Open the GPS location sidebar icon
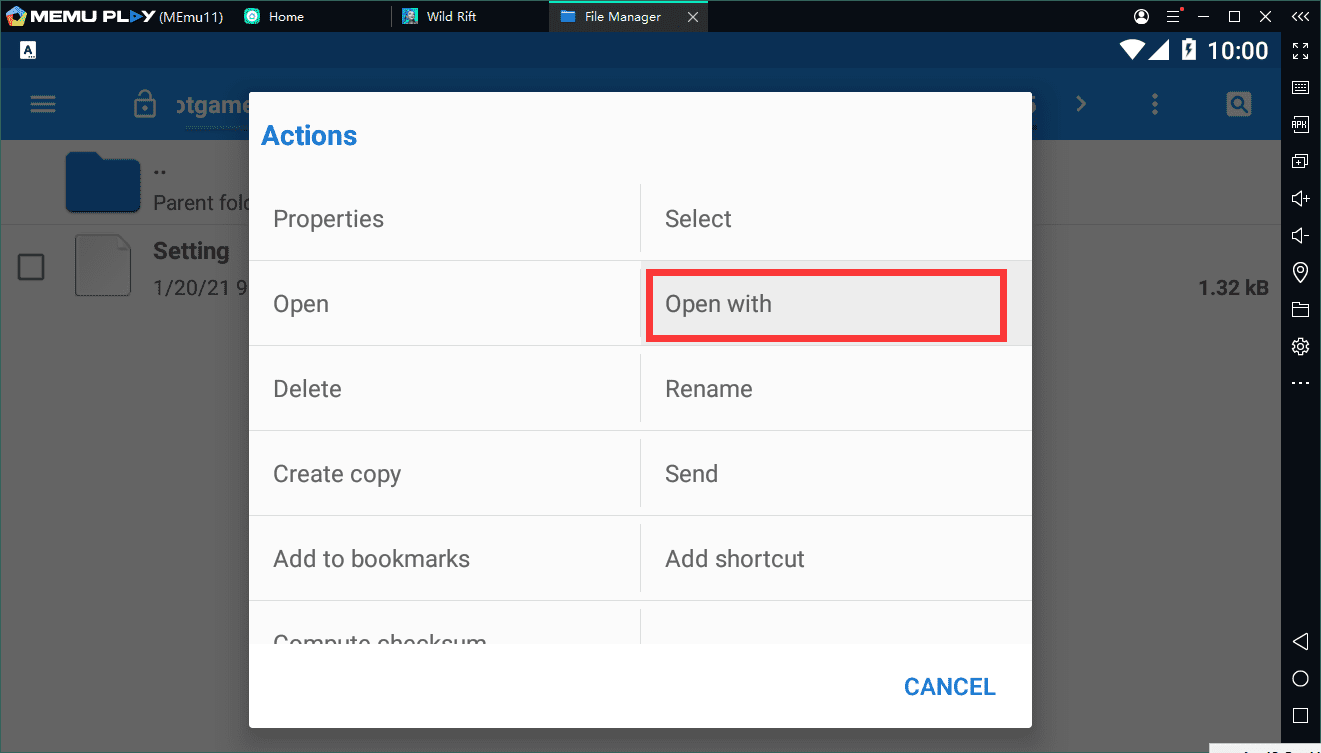Viewport: 1321px width, 753px height. (1300, 272)
